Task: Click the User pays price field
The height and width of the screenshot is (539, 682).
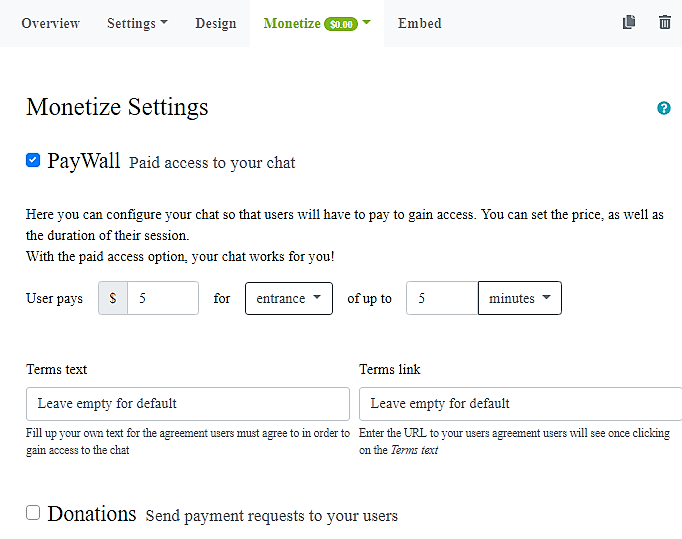Action: [x=163, y=298]
